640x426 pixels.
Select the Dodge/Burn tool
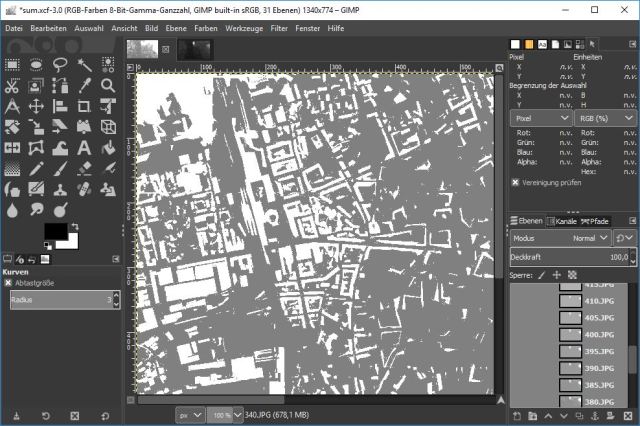60,210
